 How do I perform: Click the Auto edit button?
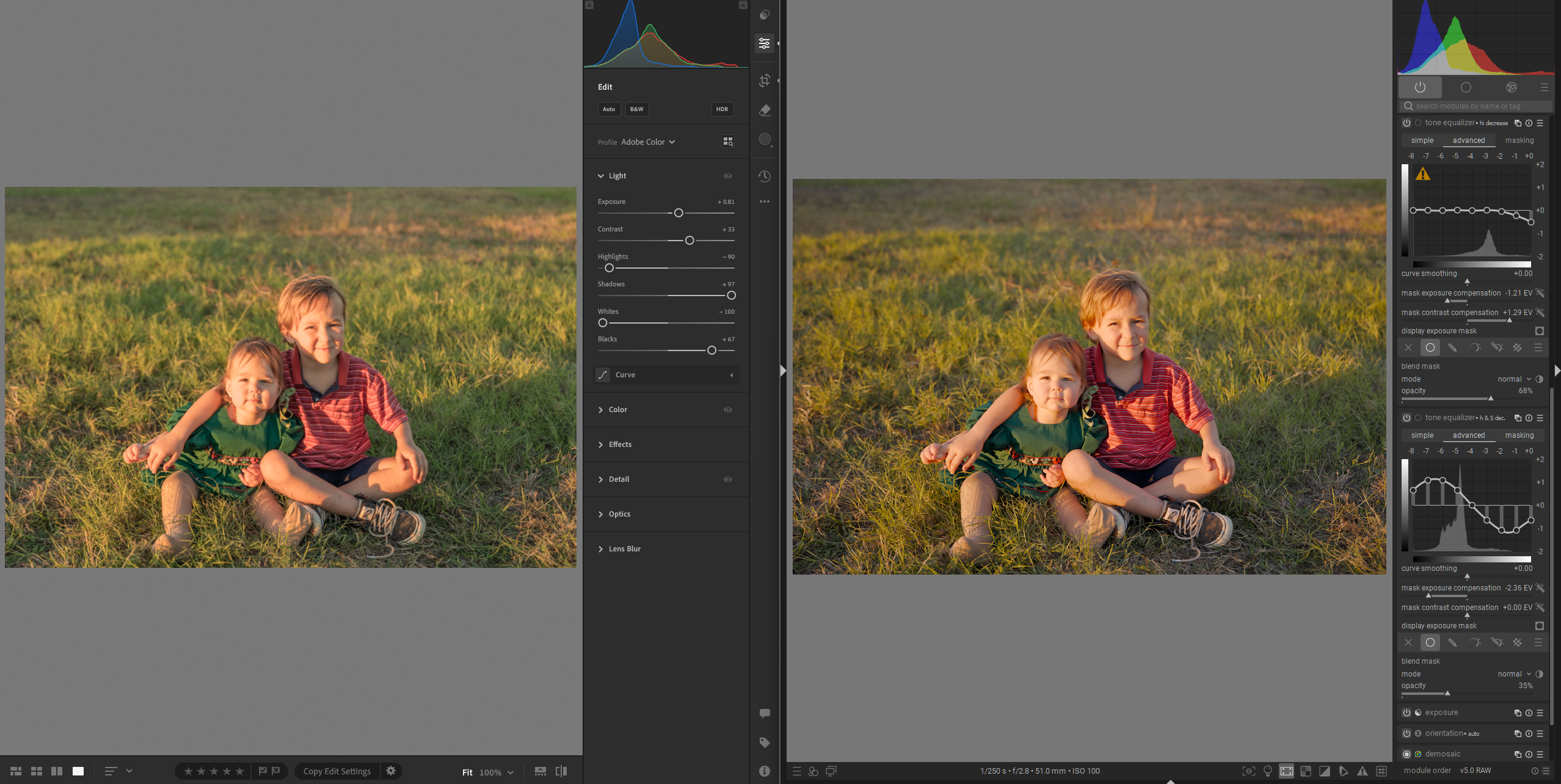(x=608, y=109)
